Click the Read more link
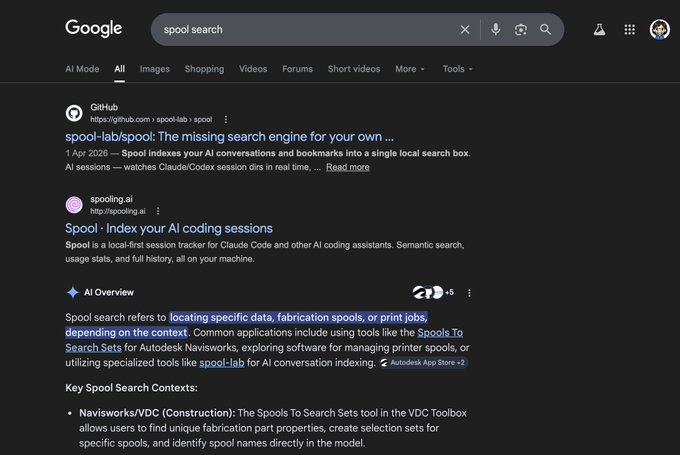680x455 pixels. [x=347, y=167]
